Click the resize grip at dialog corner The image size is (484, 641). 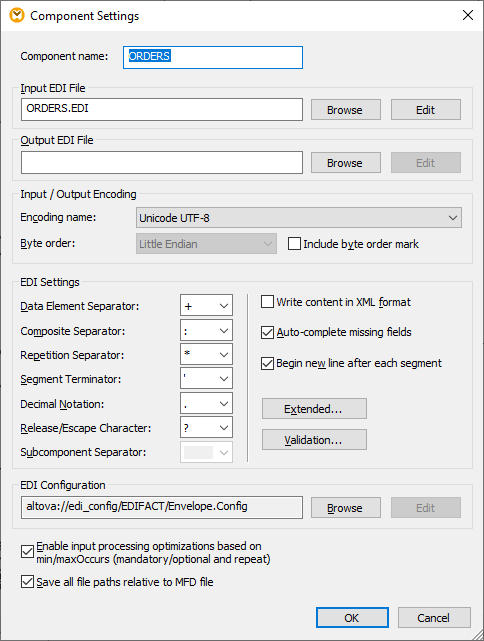coord(477,634)
